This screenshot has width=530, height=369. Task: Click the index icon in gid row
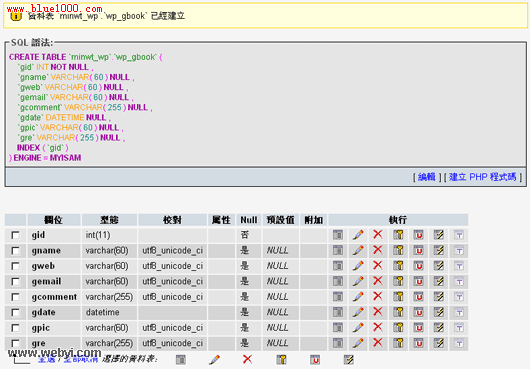point(439,235)
